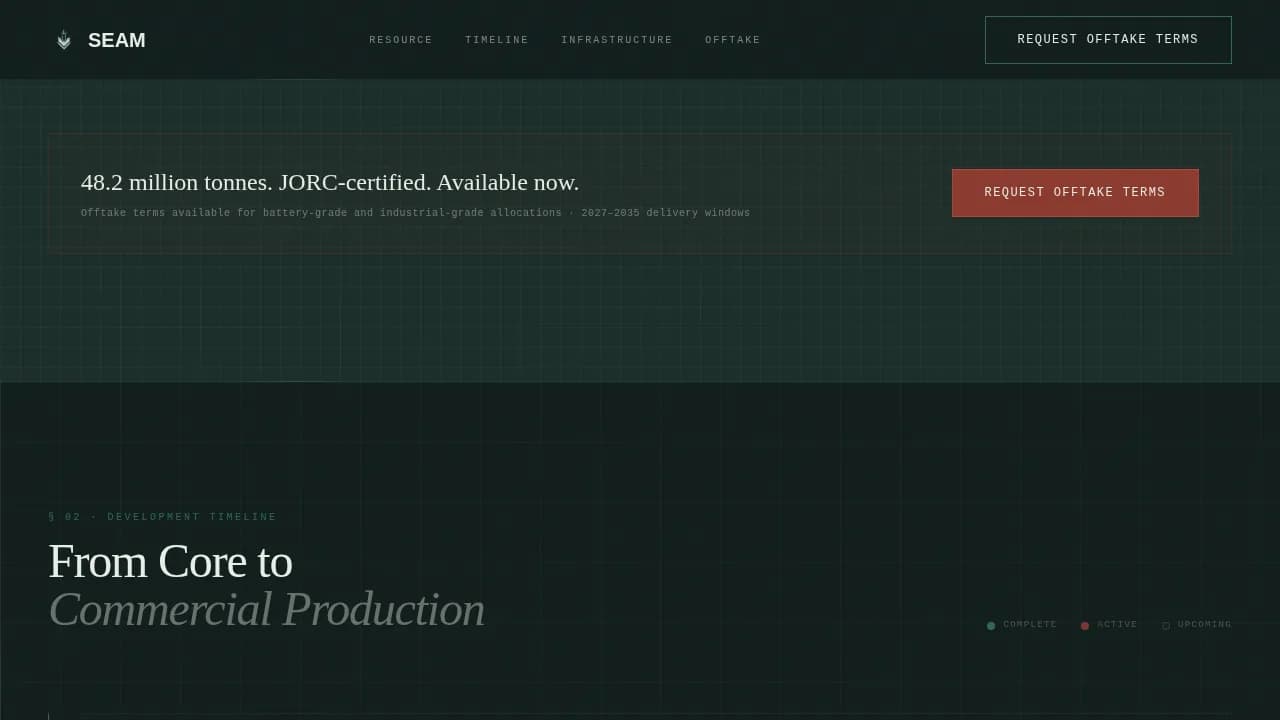The image size is (1280, 720).
Task: Click the JORC-certified text in the banner
Action: tap(354, 183)
